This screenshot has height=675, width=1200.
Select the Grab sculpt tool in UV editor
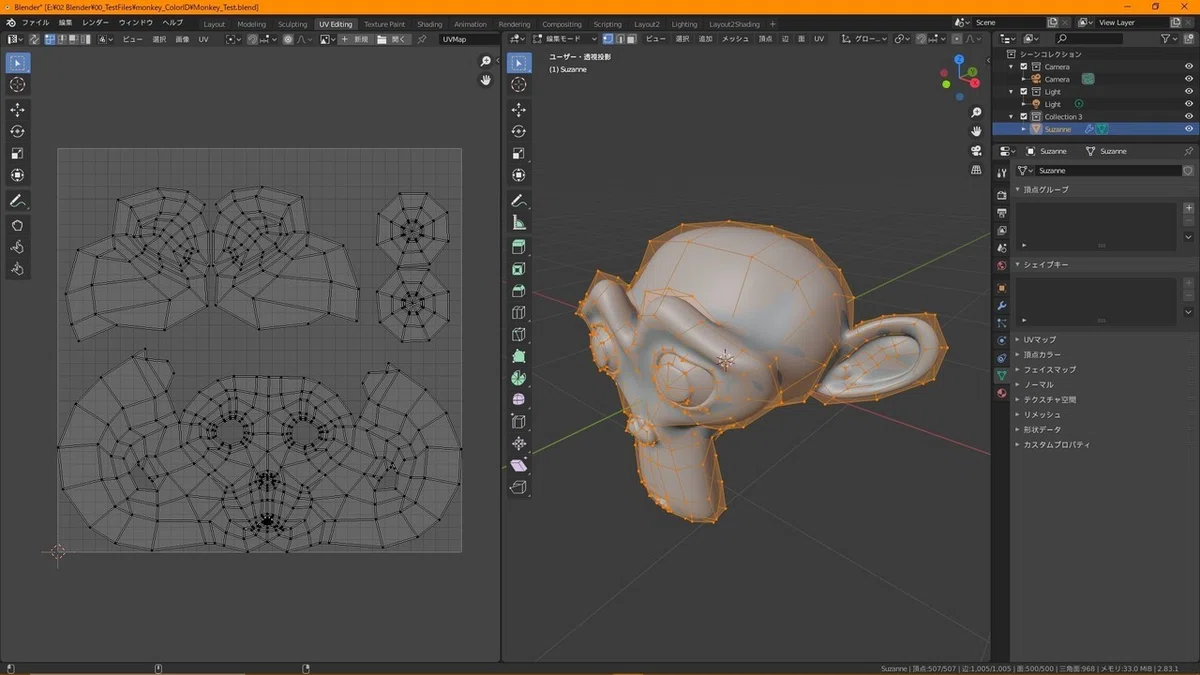coord(17,225)
